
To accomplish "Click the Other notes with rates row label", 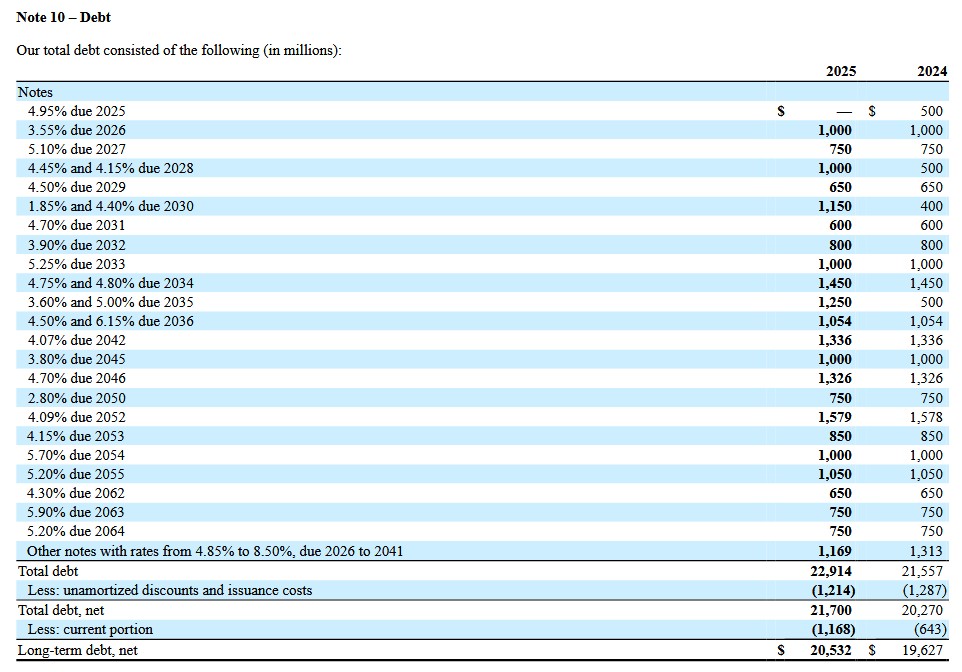I will pos(215,551).
